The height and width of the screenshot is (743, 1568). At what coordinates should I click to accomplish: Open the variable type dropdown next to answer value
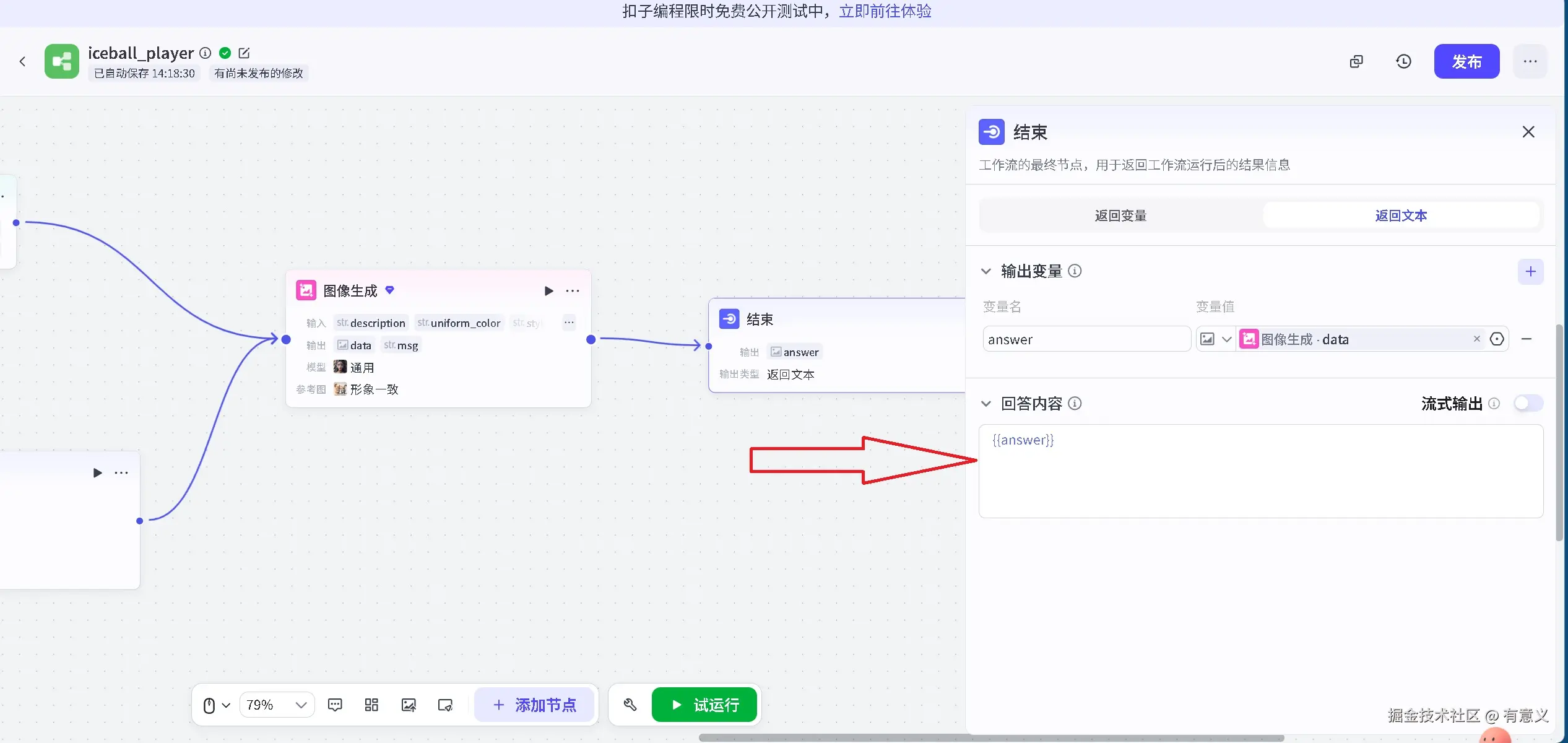point(1215,339)
